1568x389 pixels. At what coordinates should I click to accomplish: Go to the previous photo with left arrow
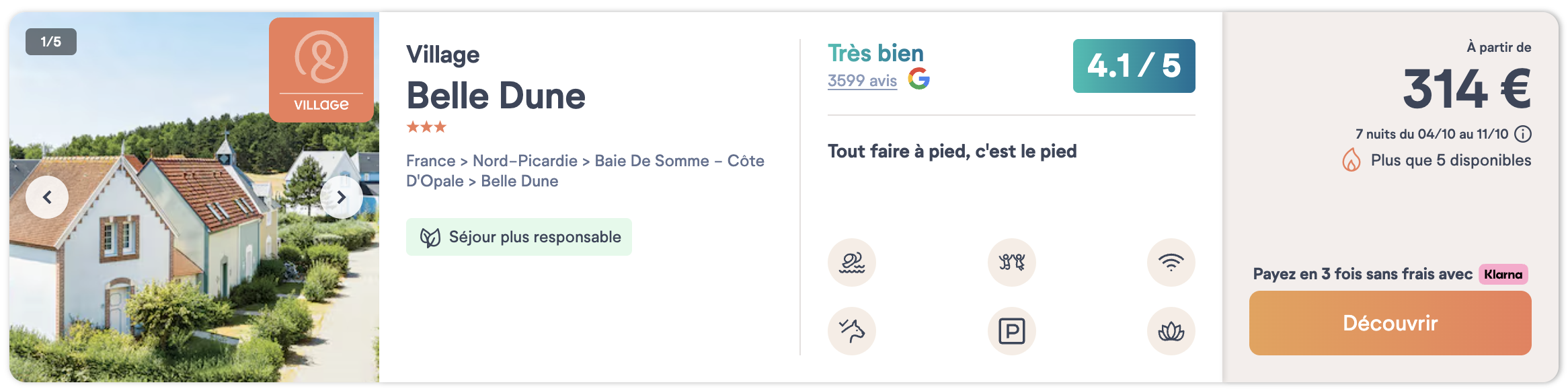[x=47, y=197]
